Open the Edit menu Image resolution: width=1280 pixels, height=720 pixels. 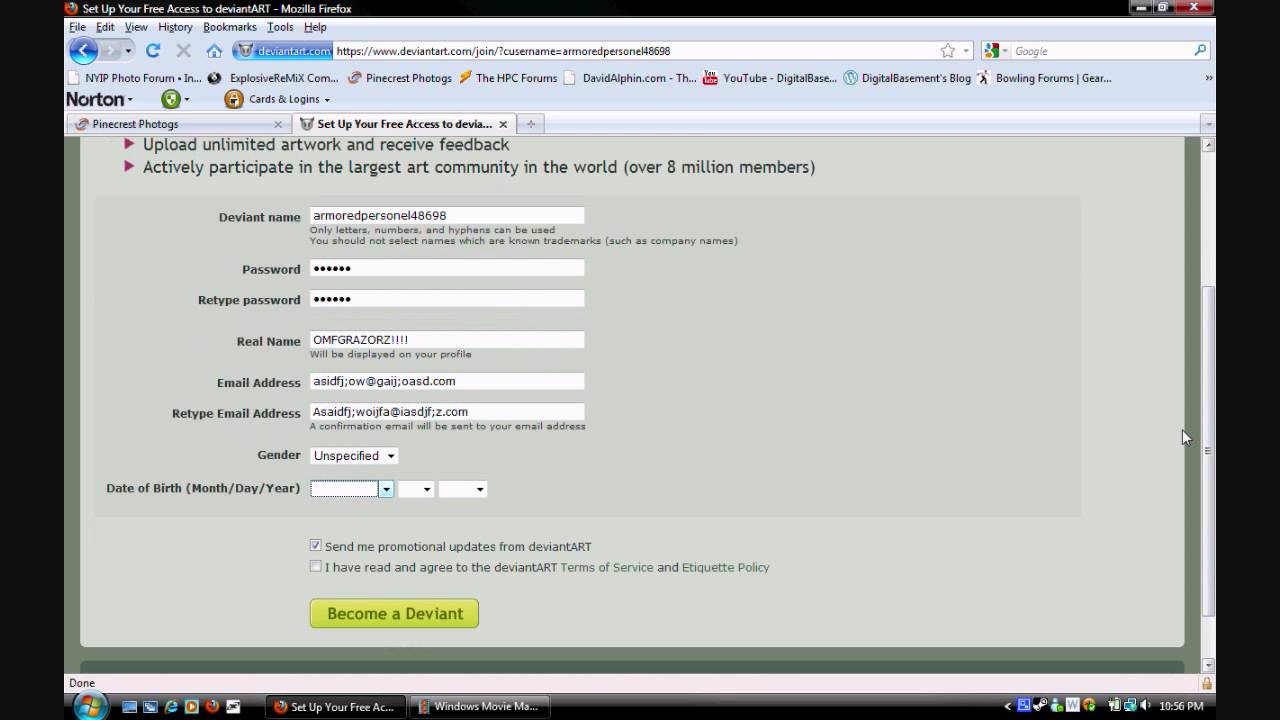[105, 27]
